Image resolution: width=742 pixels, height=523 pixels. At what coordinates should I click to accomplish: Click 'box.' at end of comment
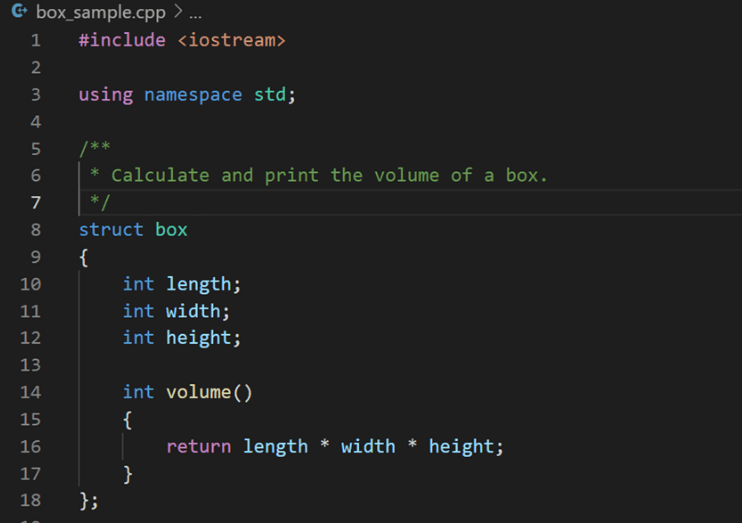tap(526, 176)
